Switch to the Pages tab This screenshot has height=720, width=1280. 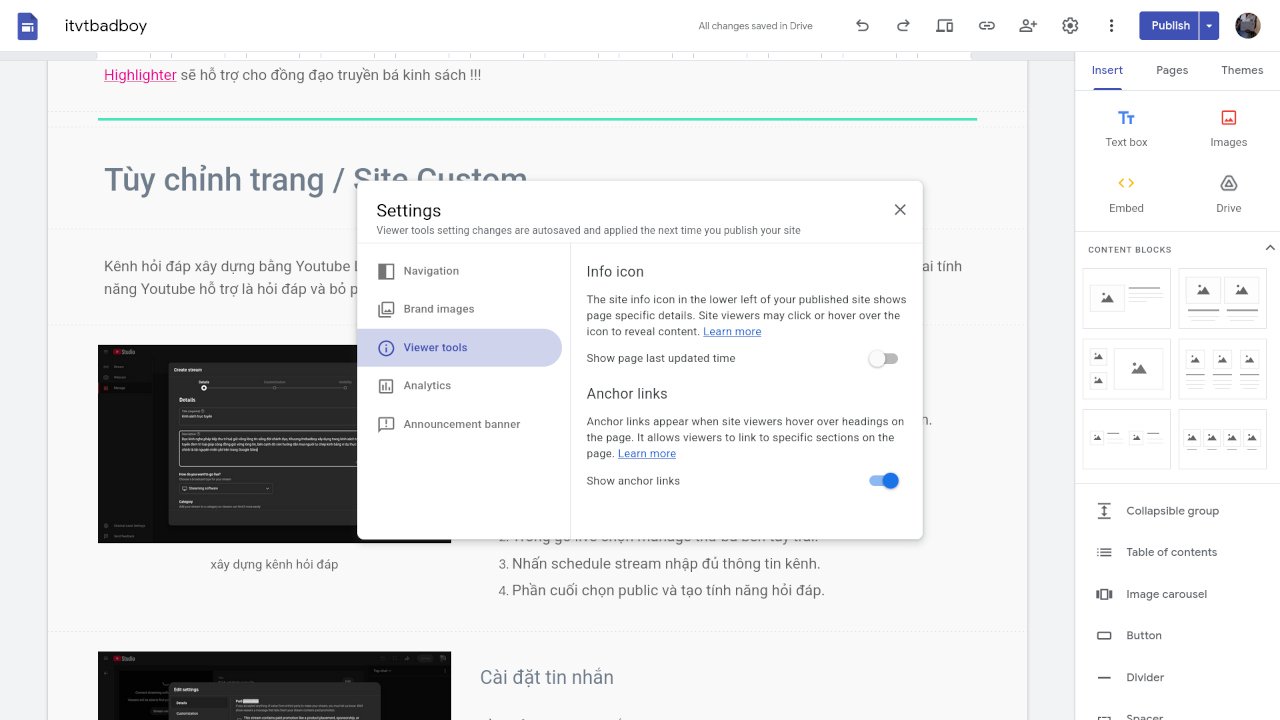point(1172,70)
